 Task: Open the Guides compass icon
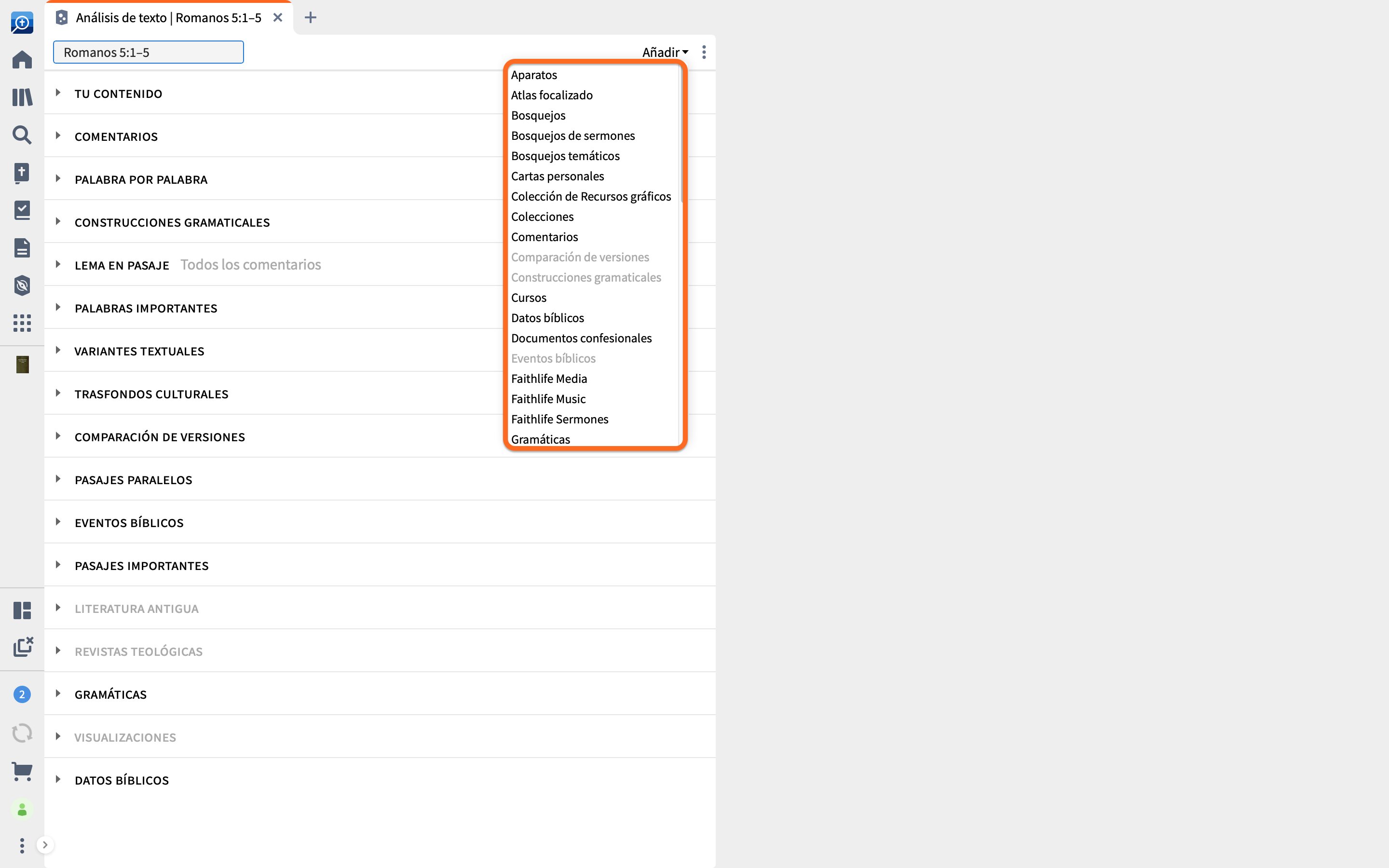click(x=22, y=285)
